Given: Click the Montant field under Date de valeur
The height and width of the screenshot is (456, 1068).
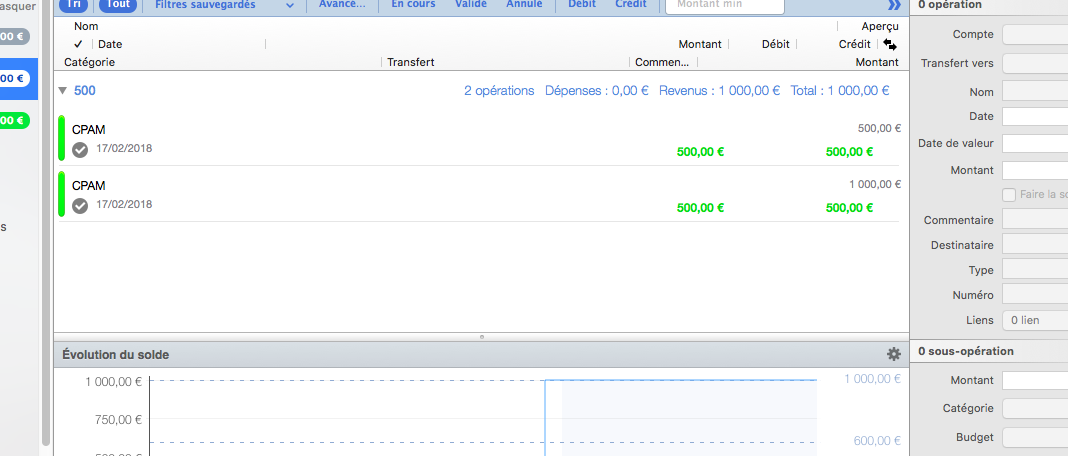Looking at the screenshot, I should click(x=1035, y=170).
